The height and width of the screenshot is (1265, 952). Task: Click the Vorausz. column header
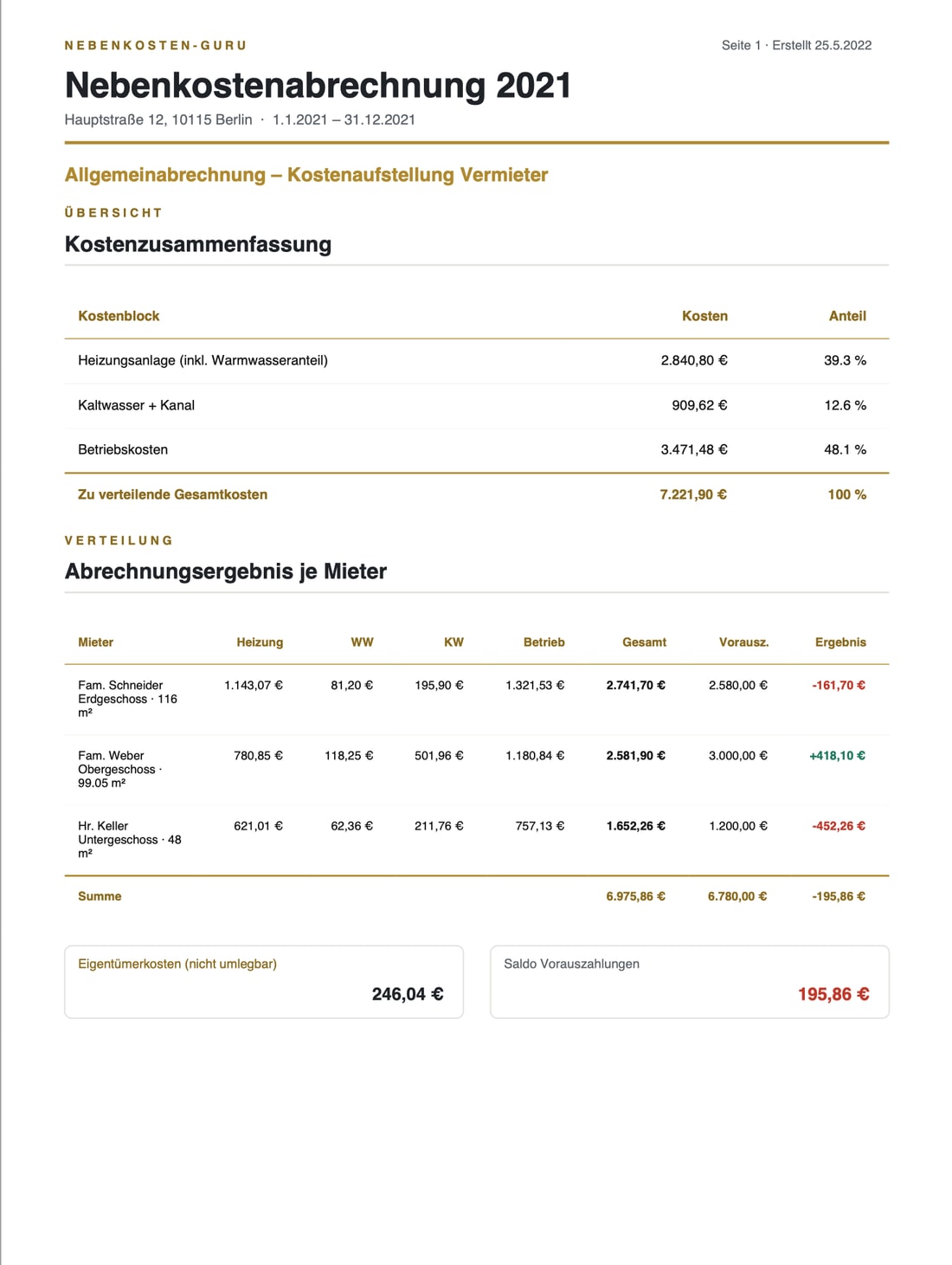click(x=743, y=642)
